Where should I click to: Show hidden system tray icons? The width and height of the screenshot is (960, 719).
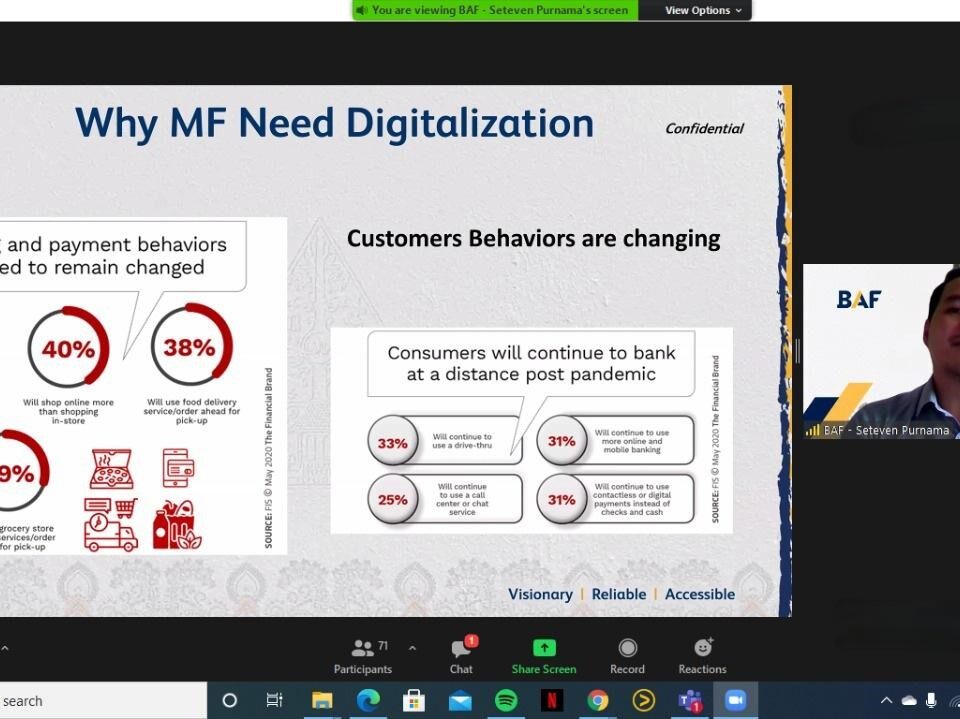click(886, 700)
